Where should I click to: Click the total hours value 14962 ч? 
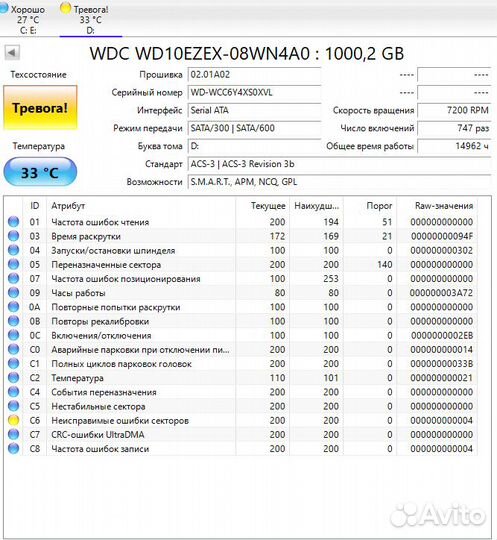454,146
